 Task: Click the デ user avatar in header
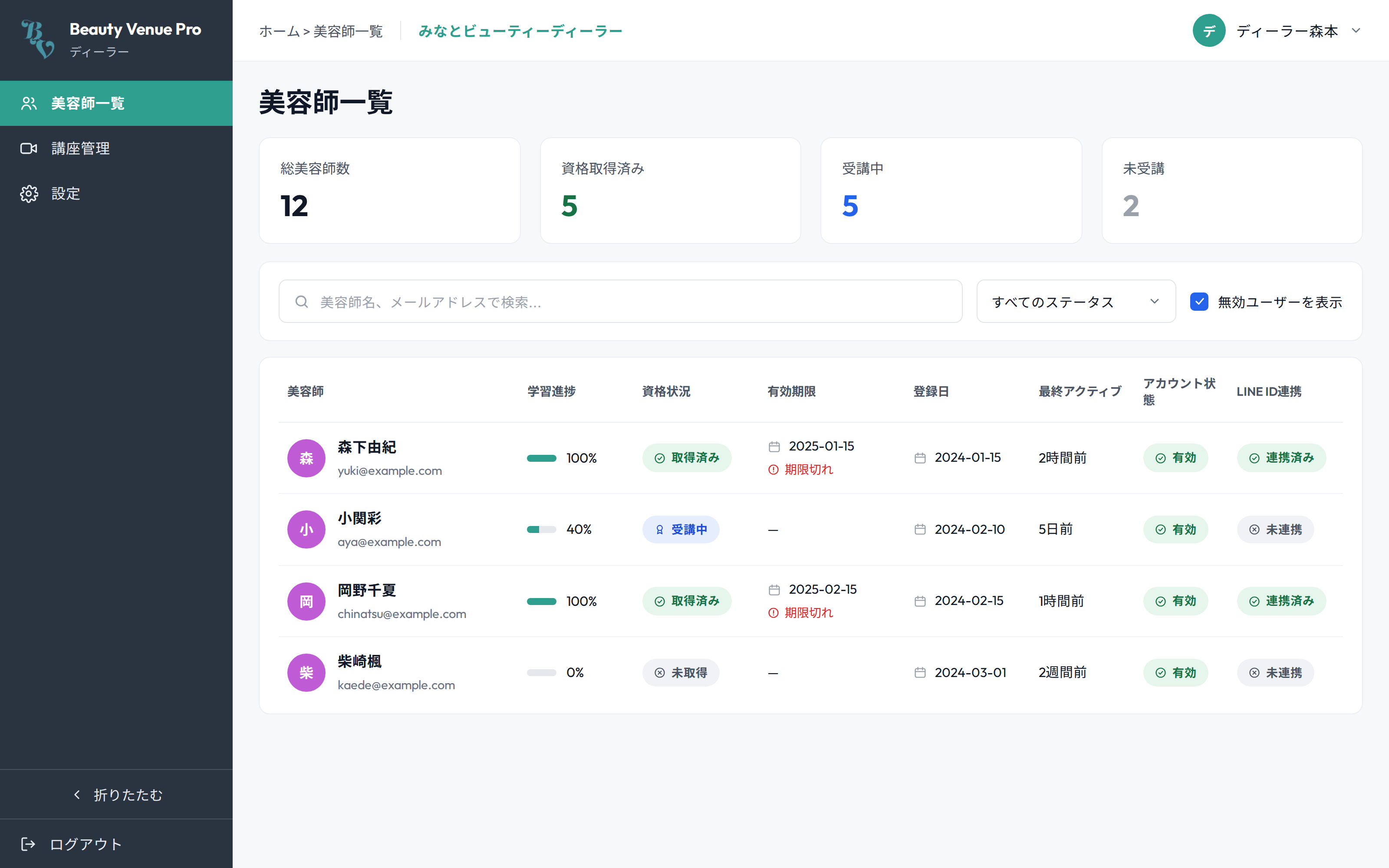tap(1209, 31)
